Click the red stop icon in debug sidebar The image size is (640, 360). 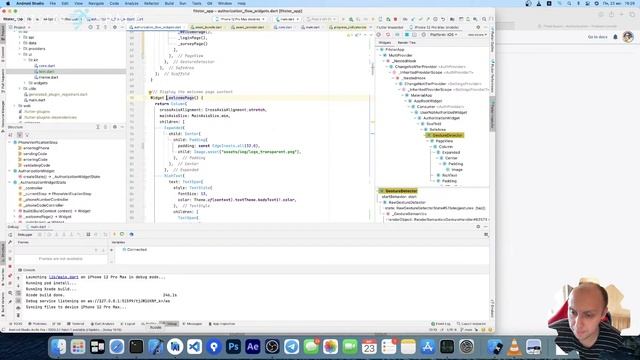pyautogui.click(x=10, y=267)
